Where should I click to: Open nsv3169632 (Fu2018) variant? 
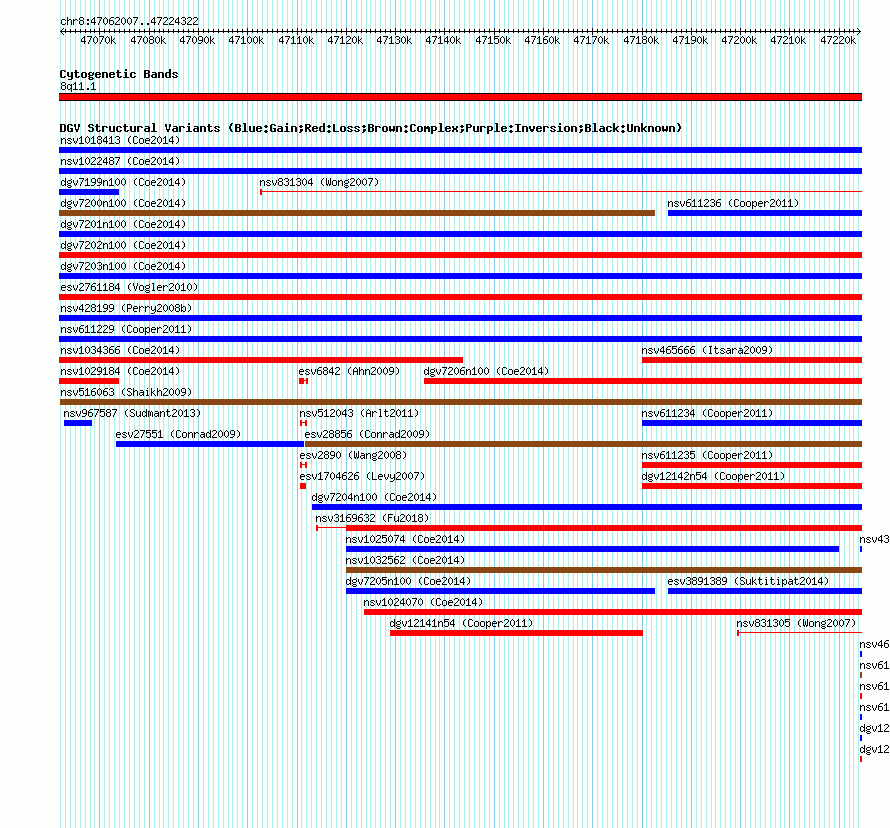point(372,518)
